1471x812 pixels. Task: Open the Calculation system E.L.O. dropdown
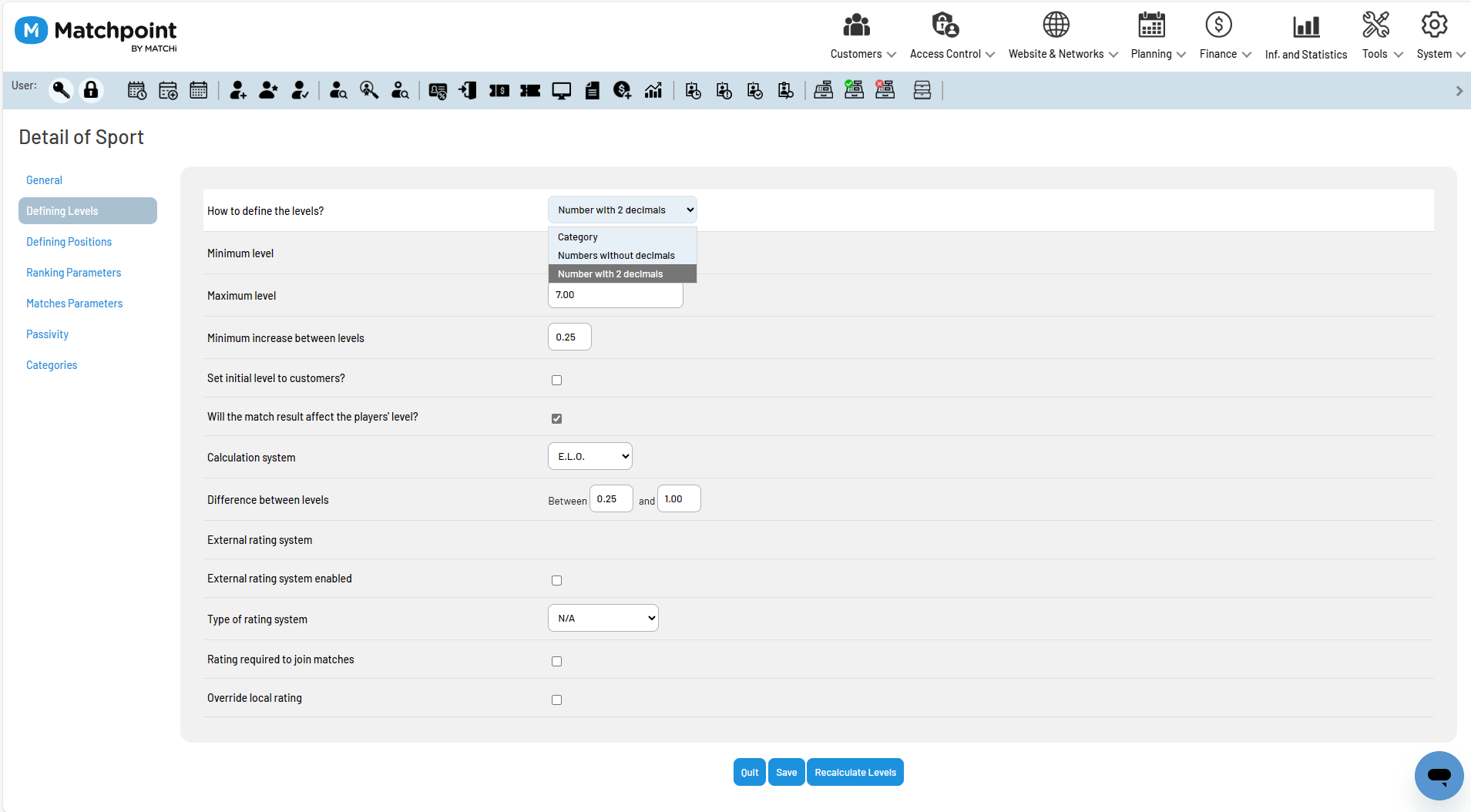coord(590,456)
